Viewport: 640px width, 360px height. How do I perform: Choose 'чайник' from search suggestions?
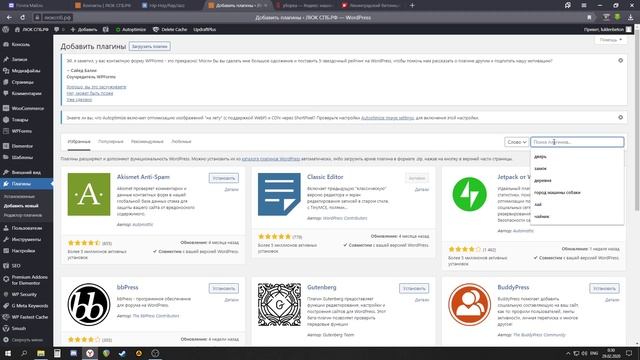pos(542,216)
